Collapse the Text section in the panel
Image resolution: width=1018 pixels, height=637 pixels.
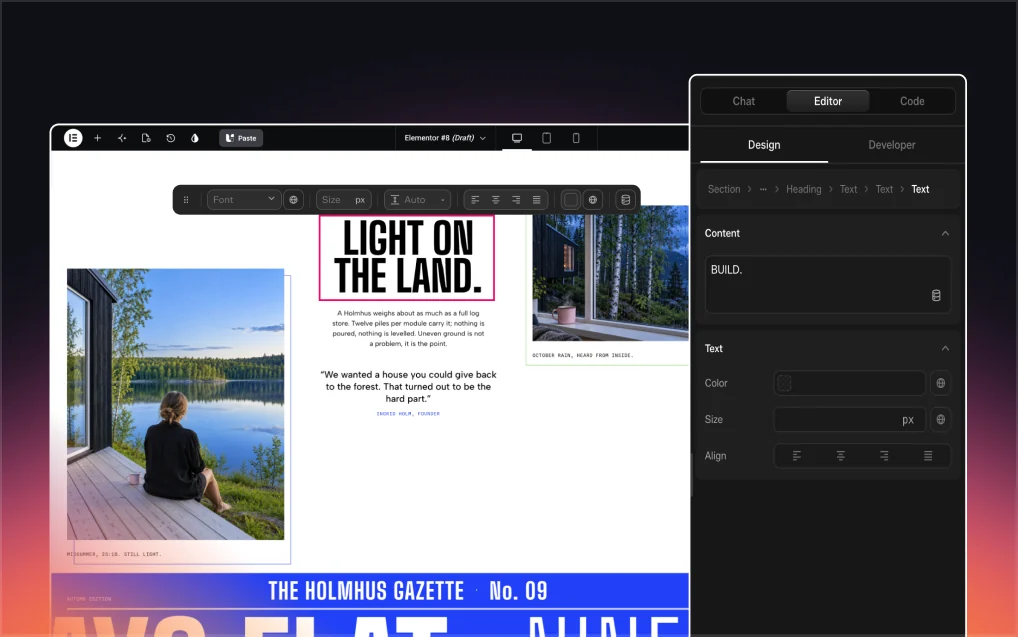tap(945, 348)
